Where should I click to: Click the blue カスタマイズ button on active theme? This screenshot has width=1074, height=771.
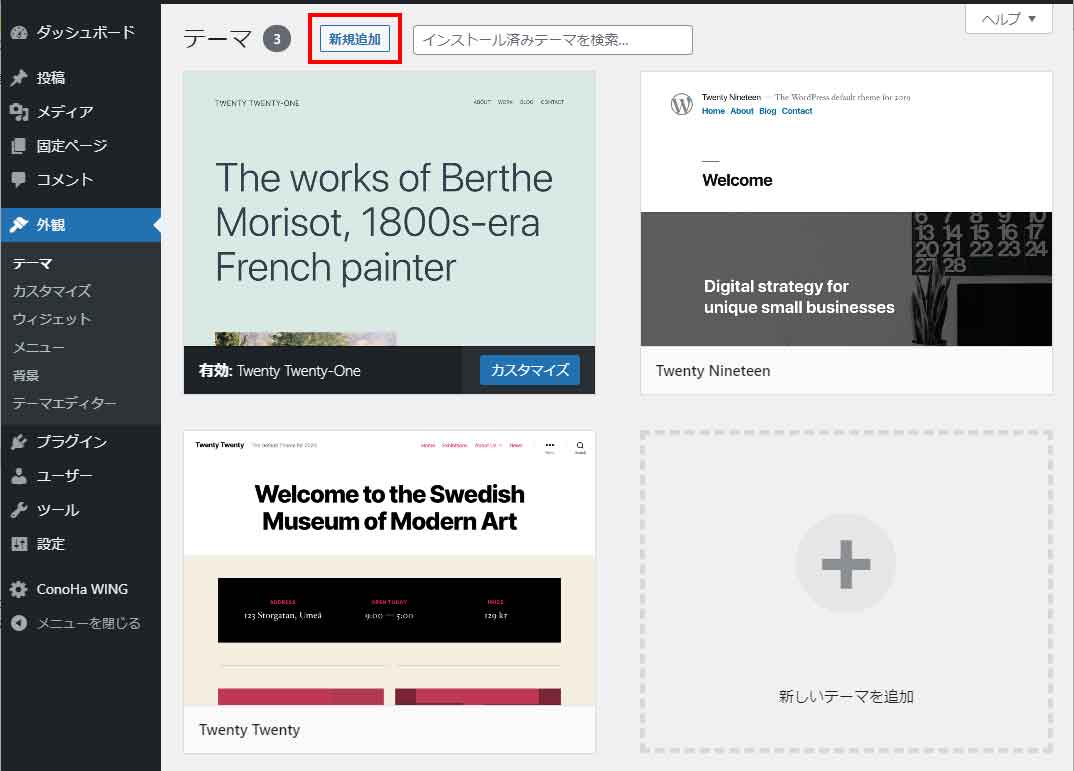529,370
